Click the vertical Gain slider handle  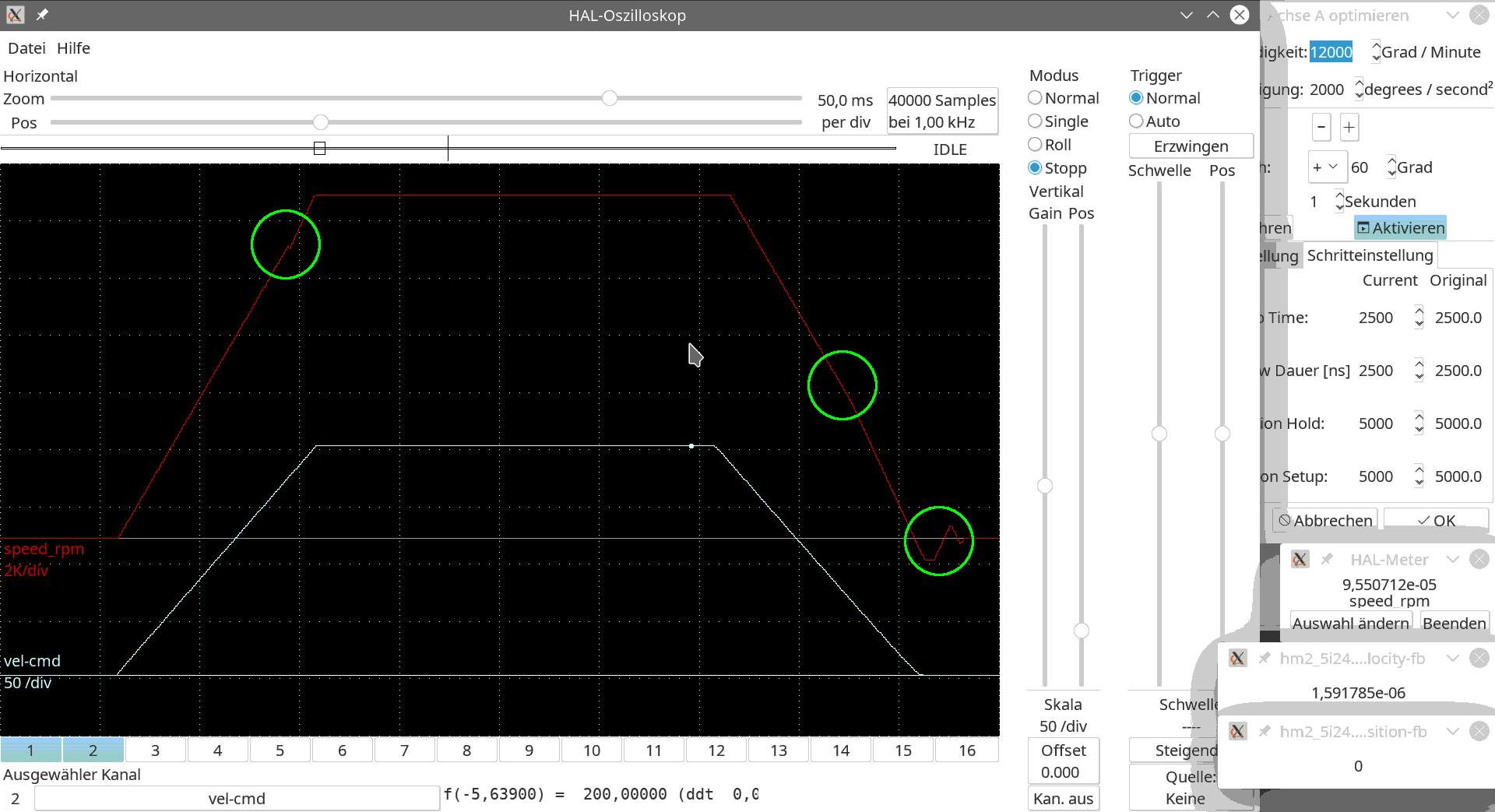click(x=1045, y=486)
